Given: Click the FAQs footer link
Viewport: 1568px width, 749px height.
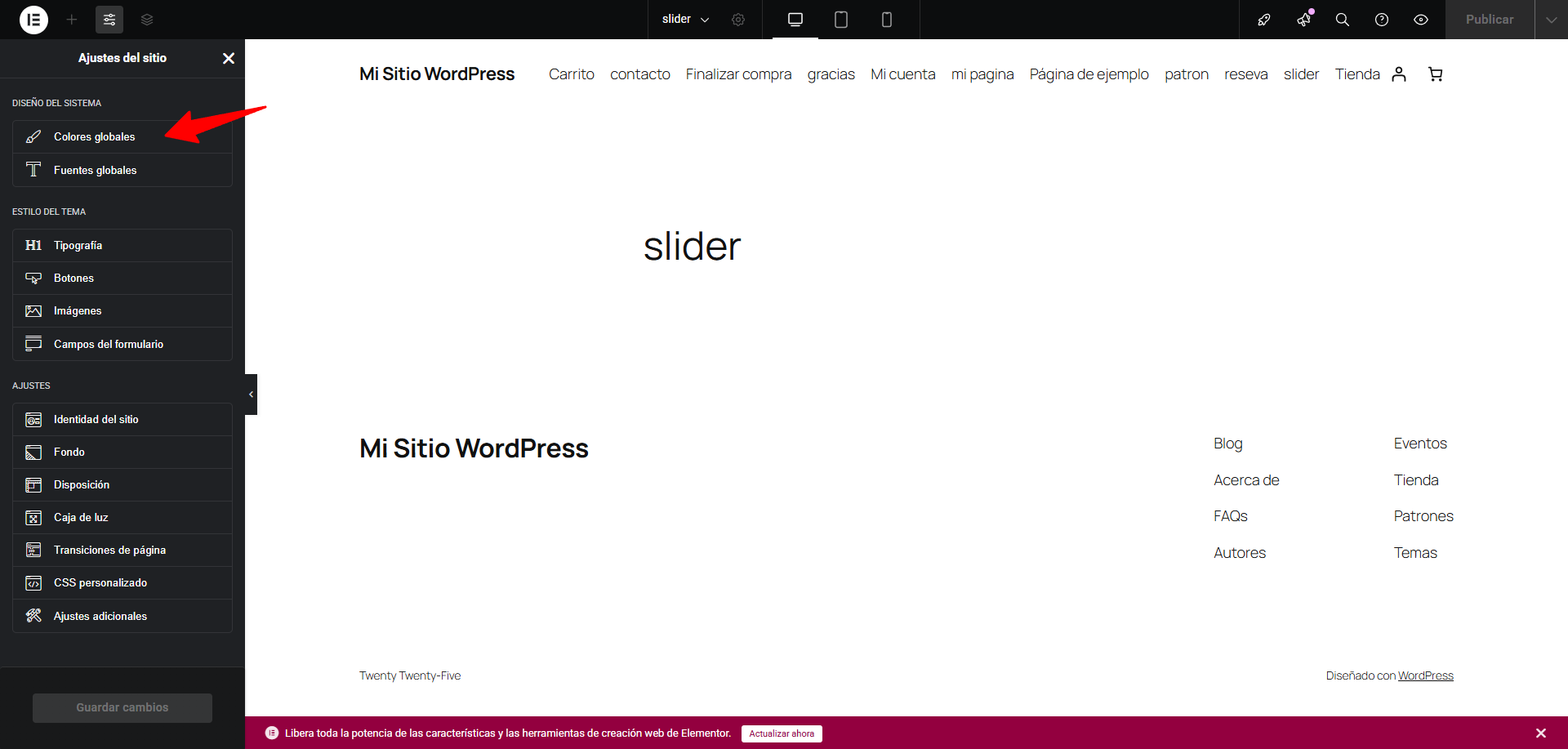Looking at the screenshot, I should 1231,516.
